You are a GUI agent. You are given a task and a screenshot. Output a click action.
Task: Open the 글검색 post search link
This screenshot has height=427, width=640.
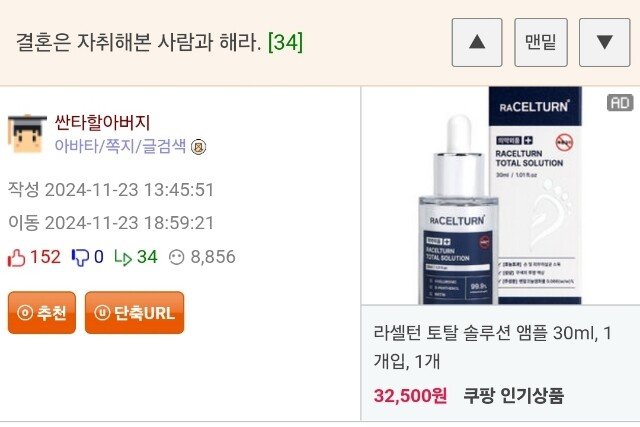[163, 146]
